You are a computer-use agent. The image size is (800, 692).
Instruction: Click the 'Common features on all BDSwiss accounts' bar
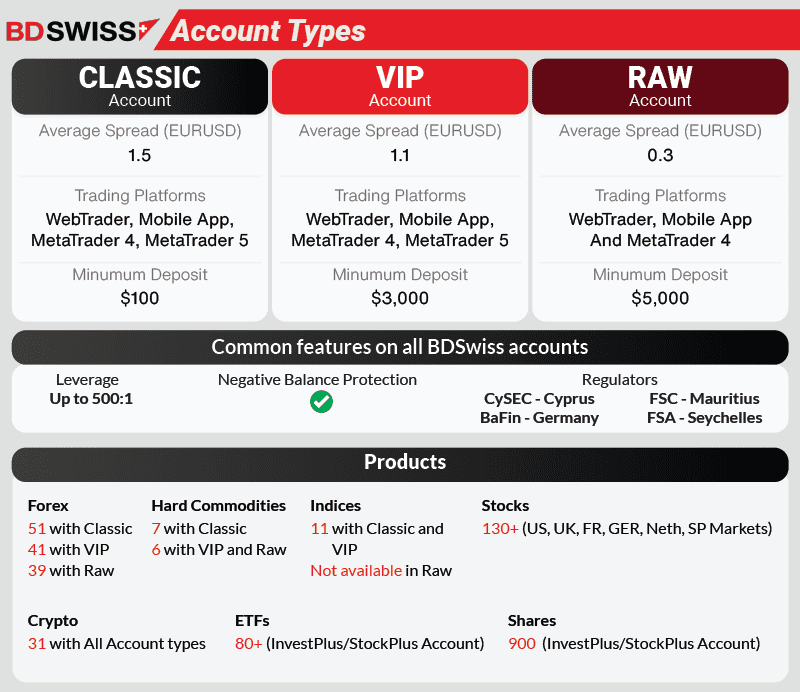coord(400,347)
